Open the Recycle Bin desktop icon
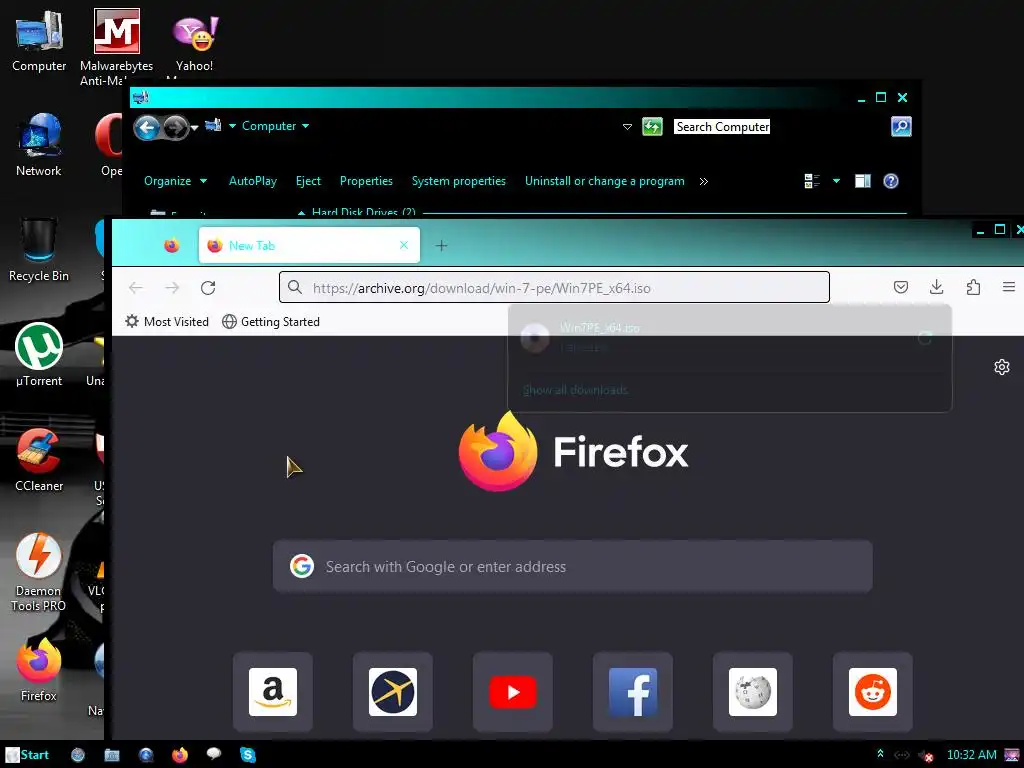 (39, 249)
